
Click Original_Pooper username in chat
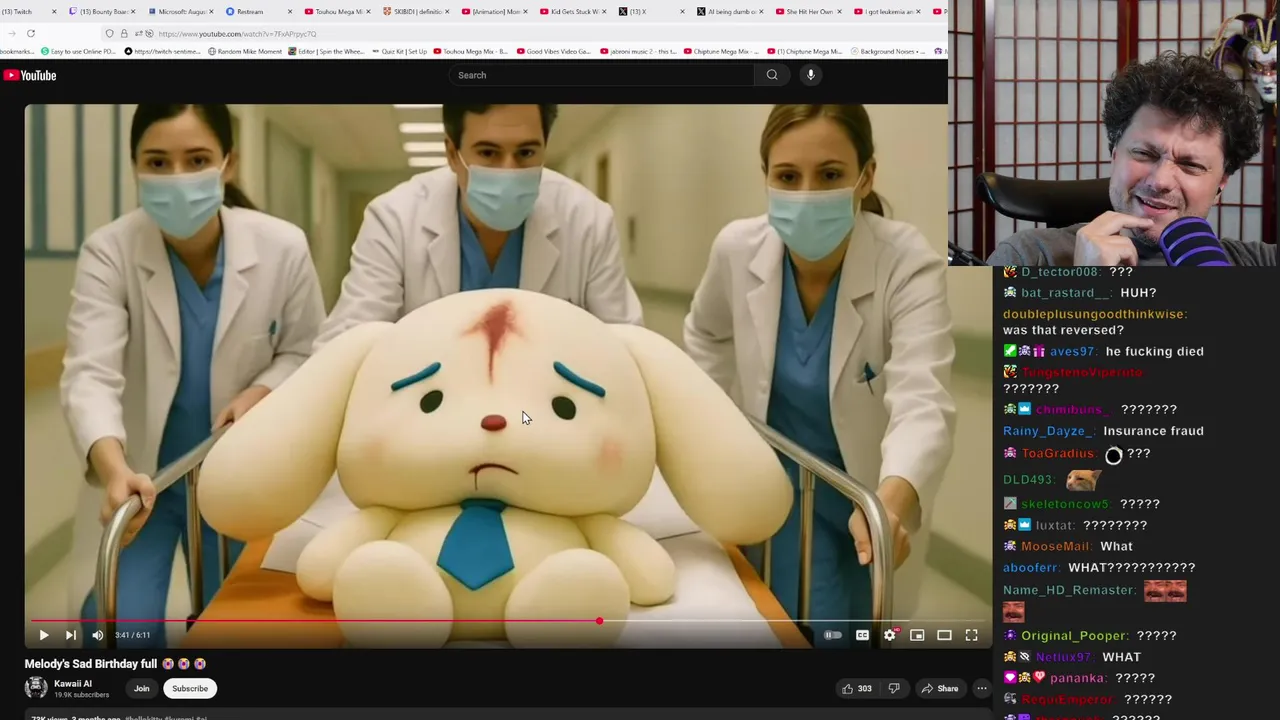pyautogui.click(x=1072, y=636)
